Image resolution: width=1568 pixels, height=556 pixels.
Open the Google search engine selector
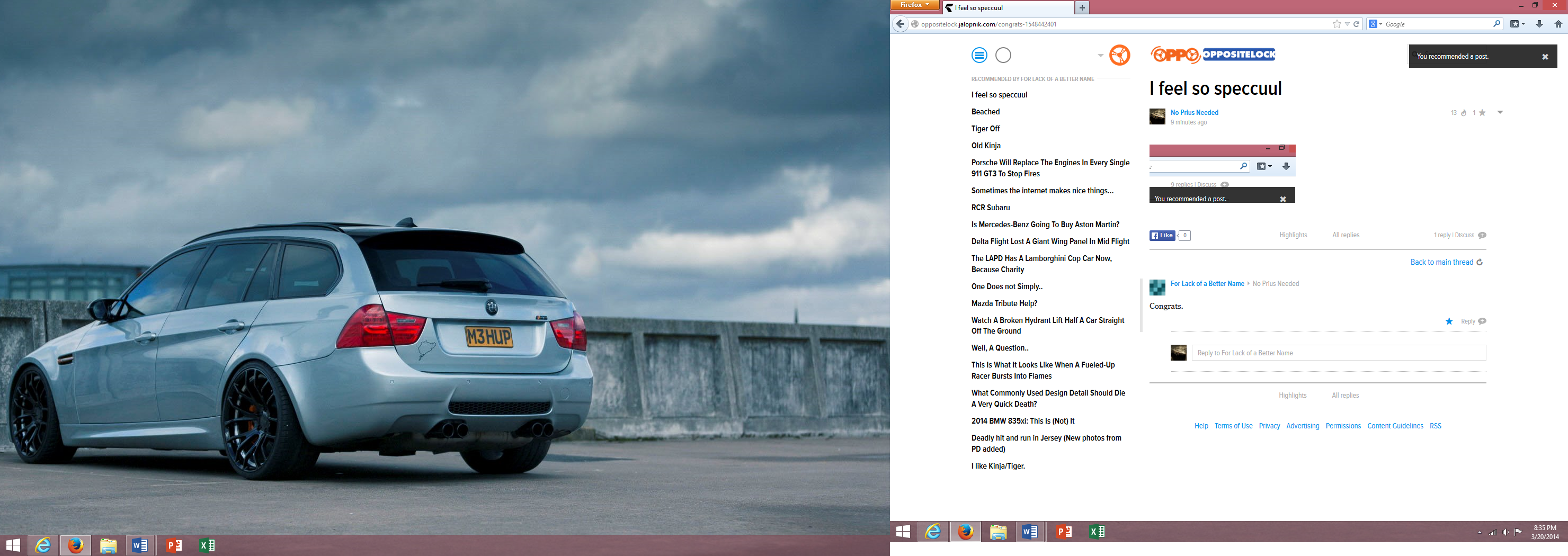click(1376, 24)
